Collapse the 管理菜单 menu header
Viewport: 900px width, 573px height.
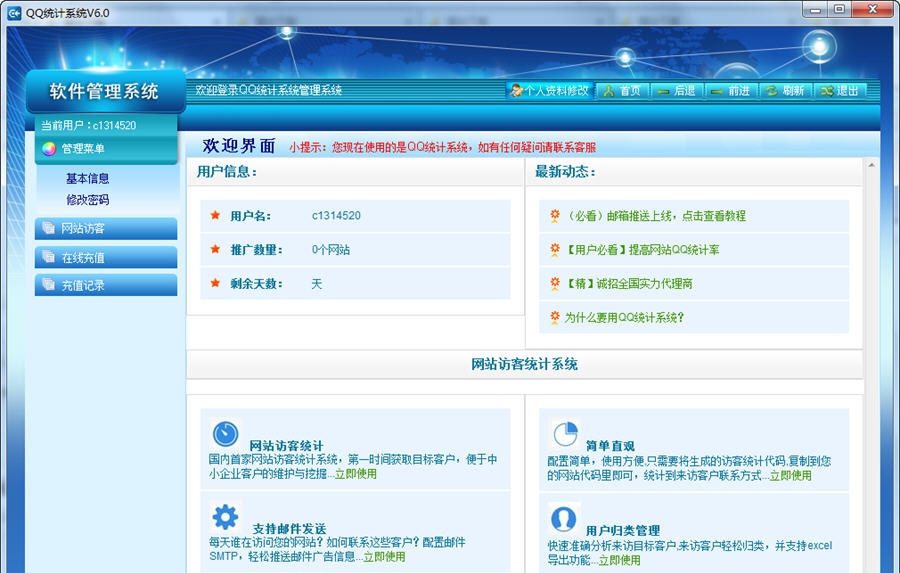pyautogui.click(x=106, y=149)
